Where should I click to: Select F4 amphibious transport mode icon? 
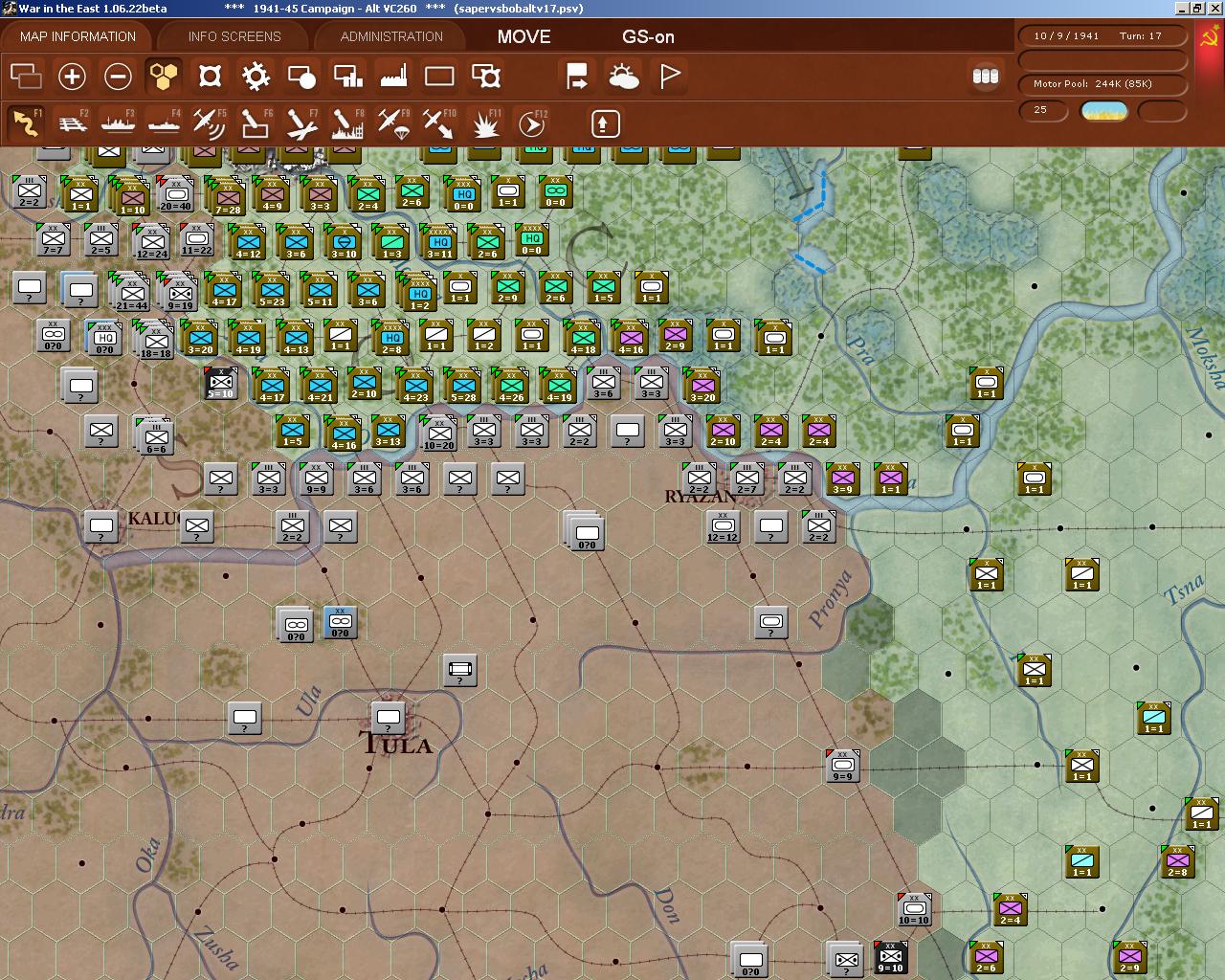tap(164, 123)
